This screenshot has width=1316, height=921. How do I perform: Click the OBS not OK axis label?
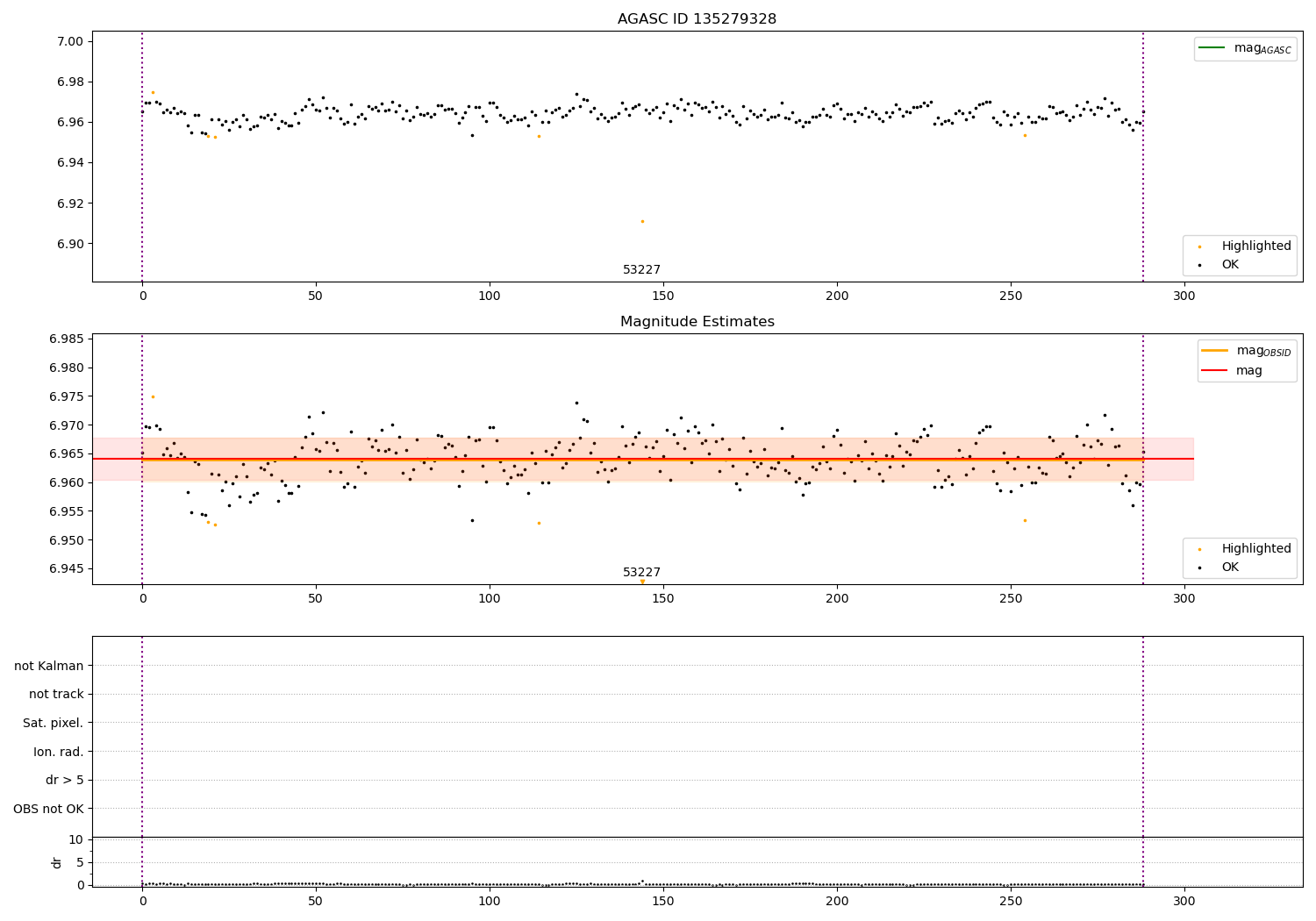pos(48,809)
